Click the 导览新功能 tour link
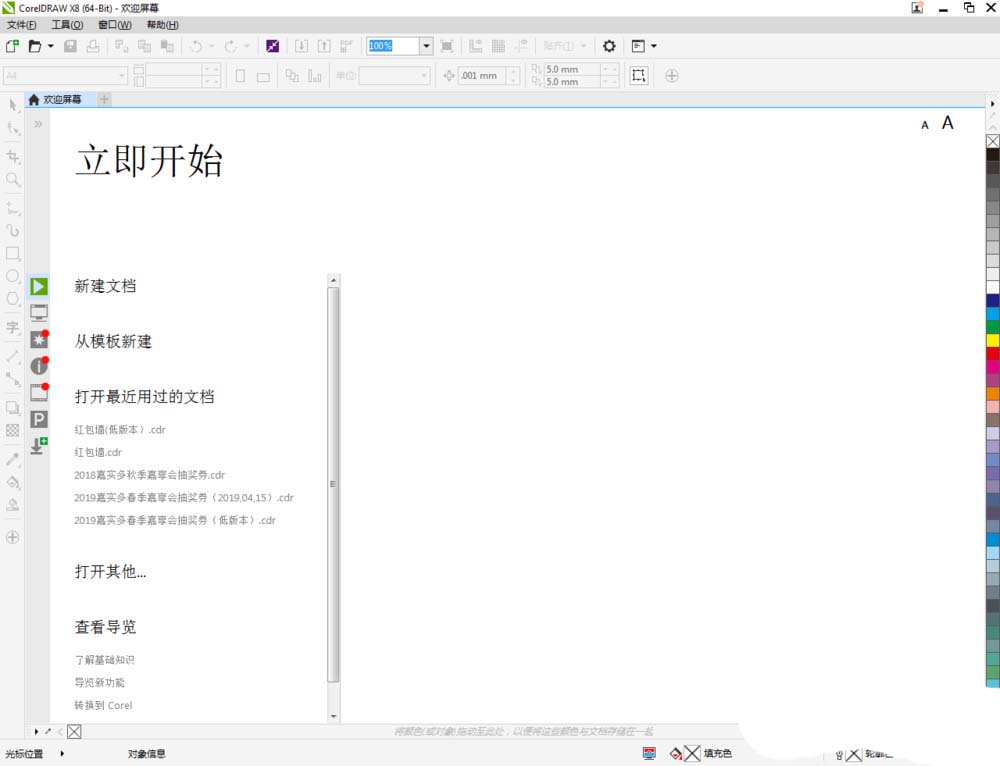 click(99, 682)
